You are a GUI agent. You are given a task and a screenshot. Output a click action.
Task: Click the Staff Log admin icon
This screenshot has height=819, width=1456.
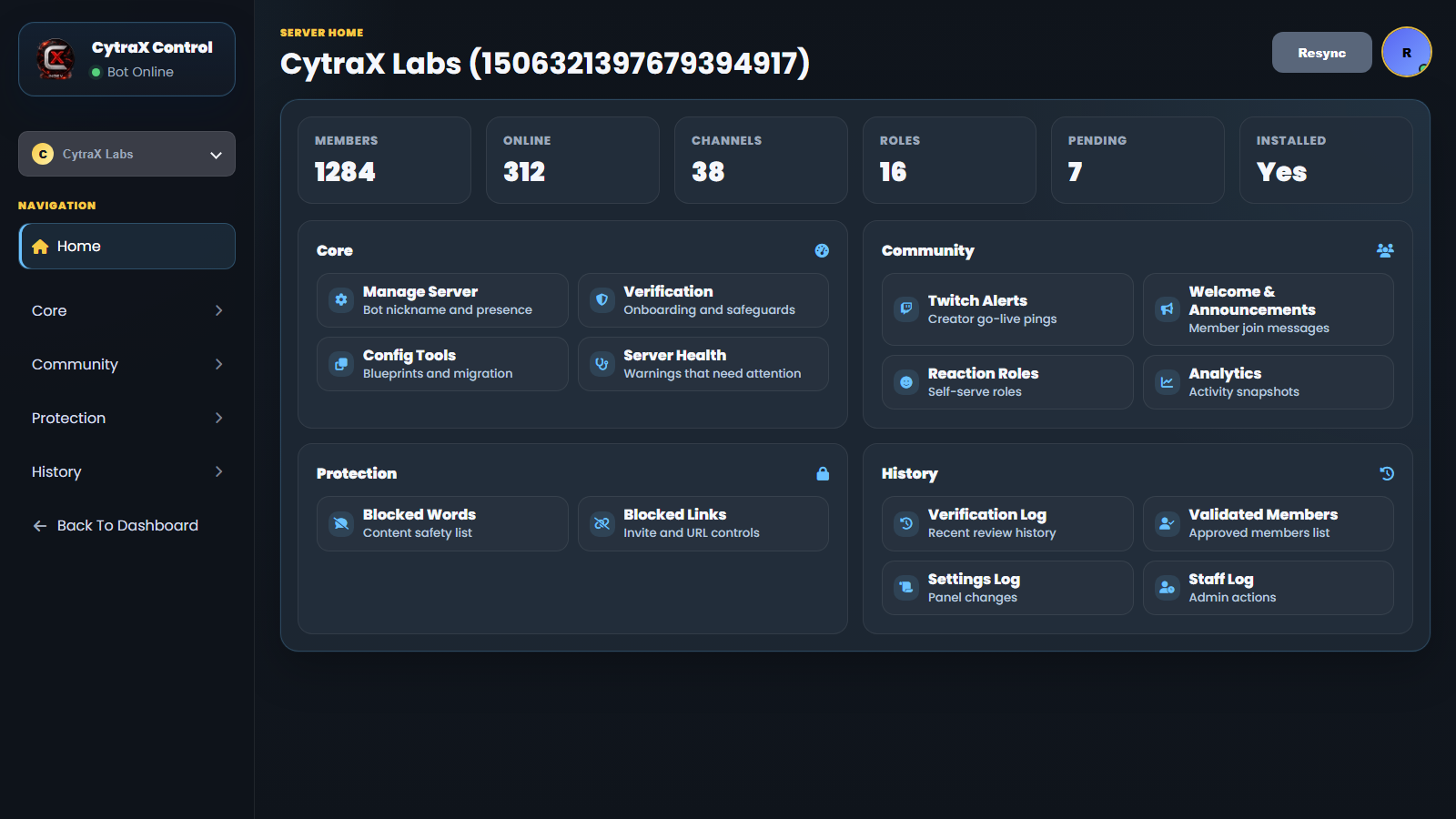tap(1168, 588)
